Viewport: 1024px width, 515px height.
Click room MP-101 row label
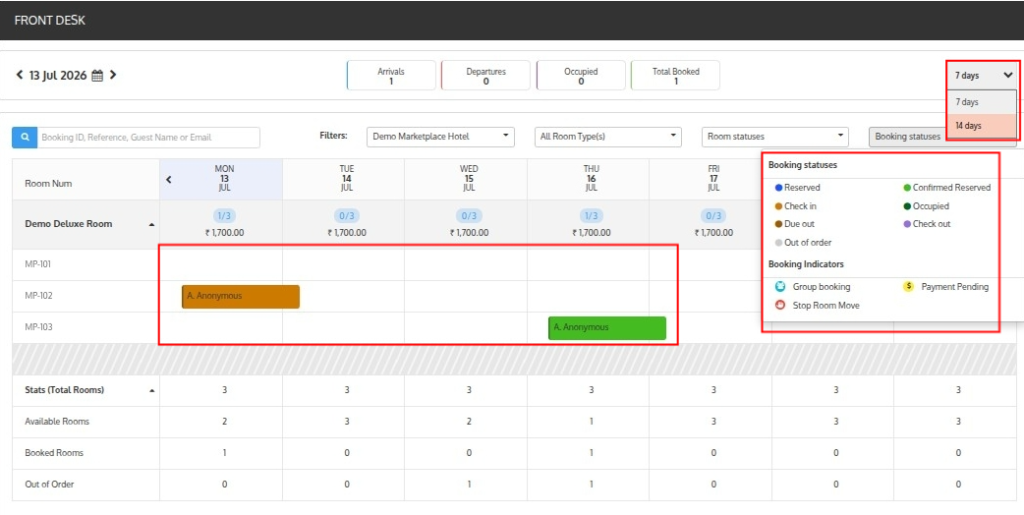coord(38,264)
